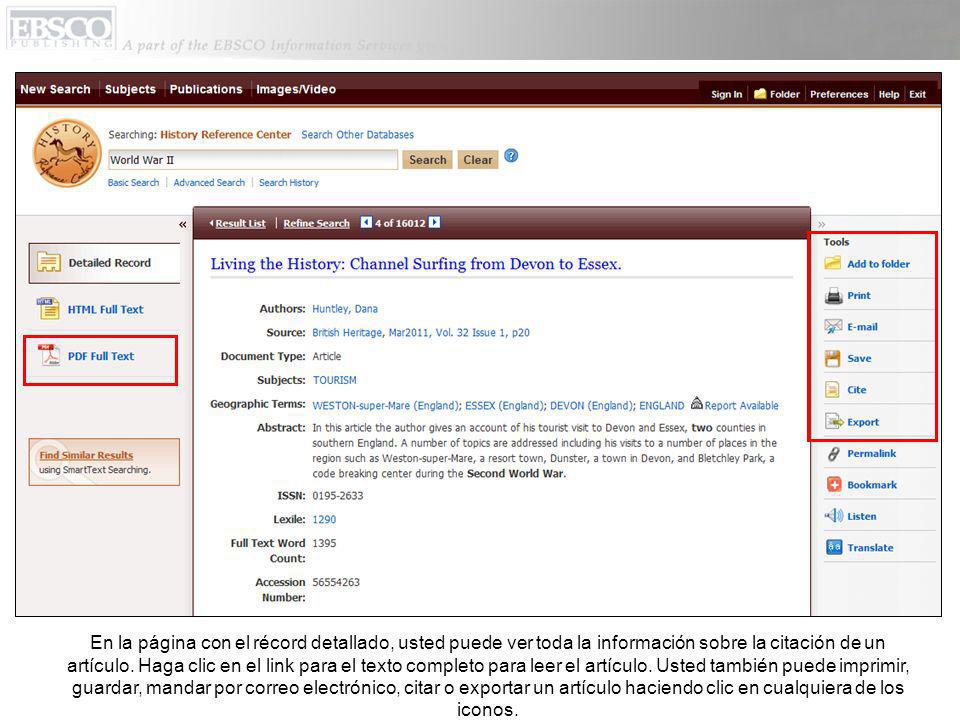Click the Refine Search link
Screen dimensions: 960x720
tap(316, 223)
